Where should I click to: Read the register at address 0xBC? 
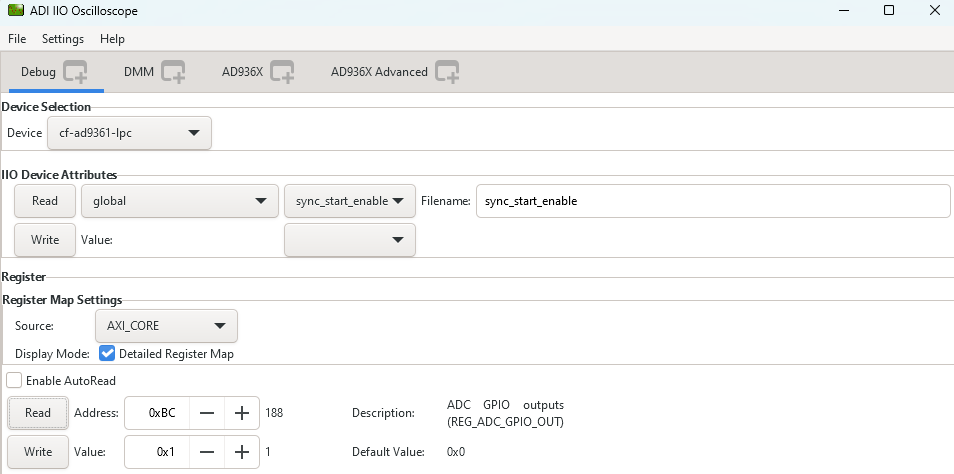pyautogui.click(x=38, y=413)
